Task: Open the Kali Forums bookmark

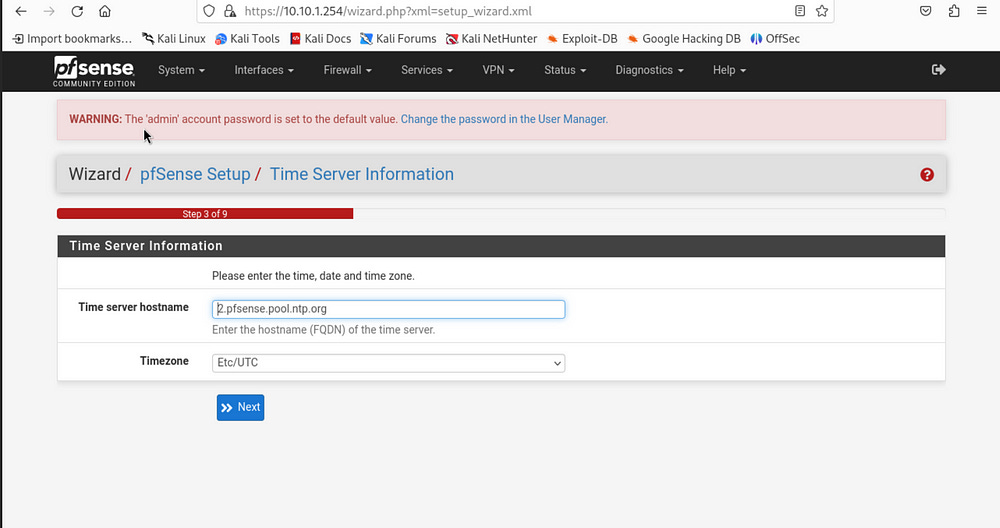Action: [398, 39]
